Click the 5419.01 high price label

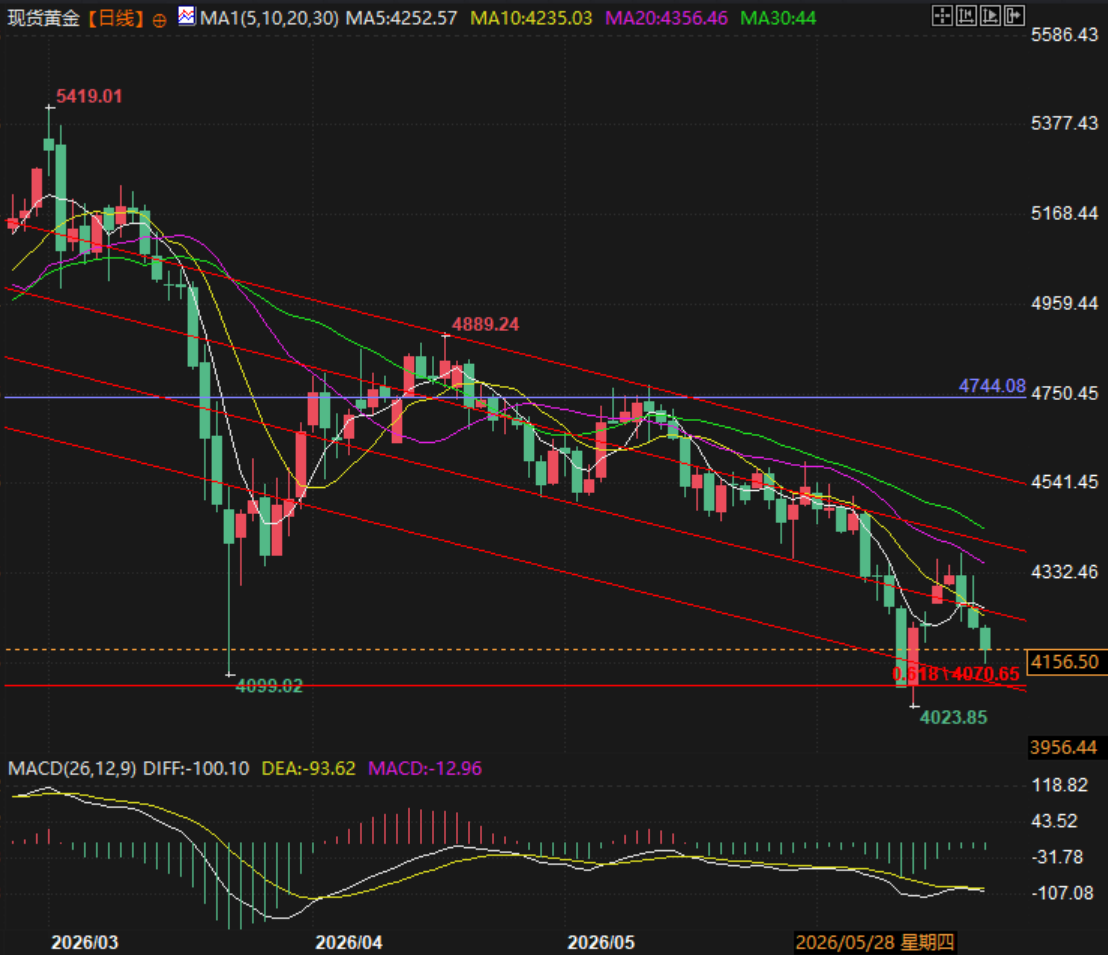click(89, 96)
